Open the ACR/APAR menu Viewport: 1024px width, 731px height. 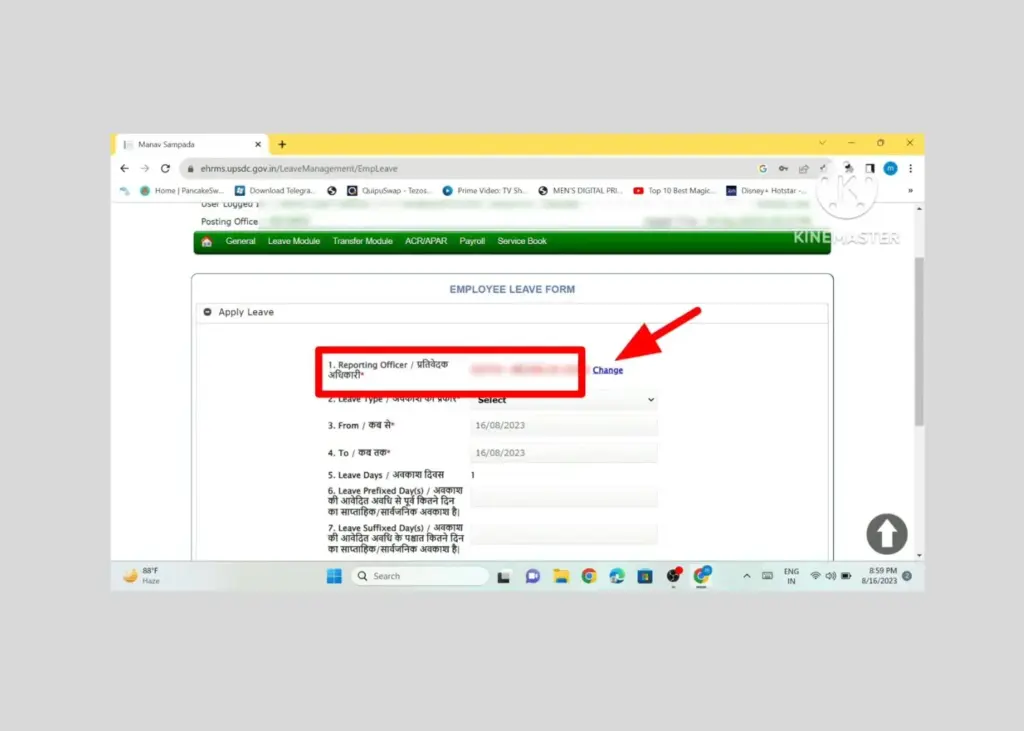tap(426, 241)
